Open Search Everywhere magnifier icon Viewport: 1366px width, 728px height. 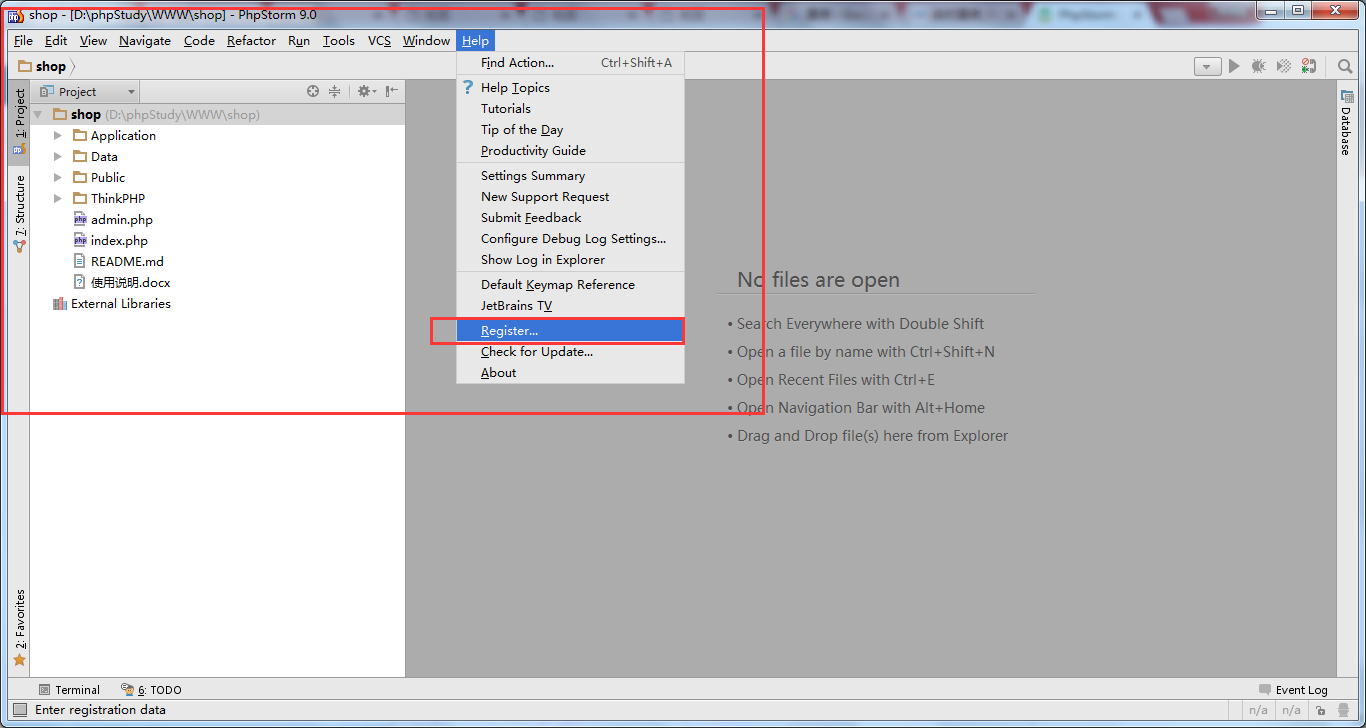(x=1345, y=66)
